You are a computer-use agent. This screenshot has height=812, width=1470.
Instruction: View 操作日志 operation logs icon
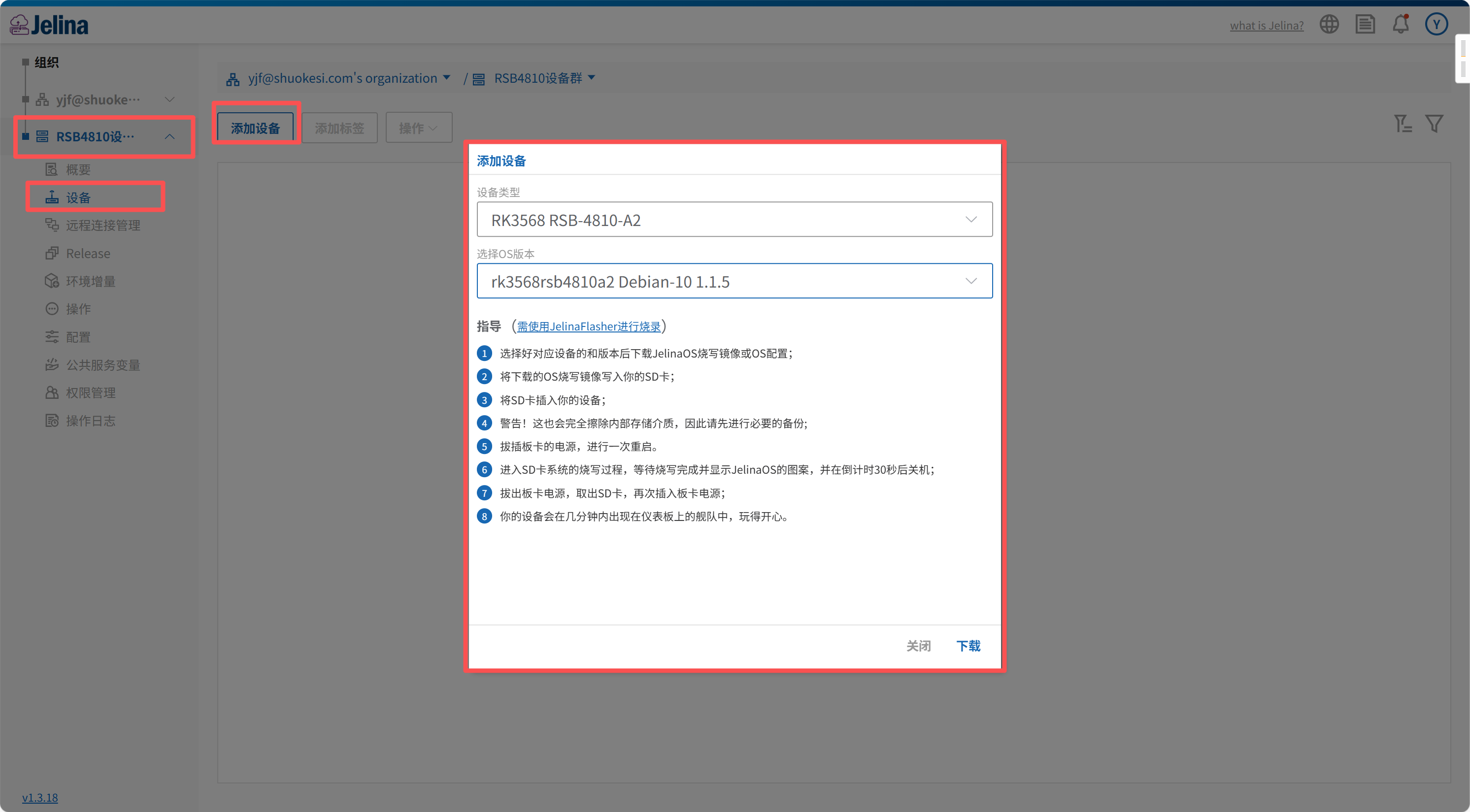51,420
